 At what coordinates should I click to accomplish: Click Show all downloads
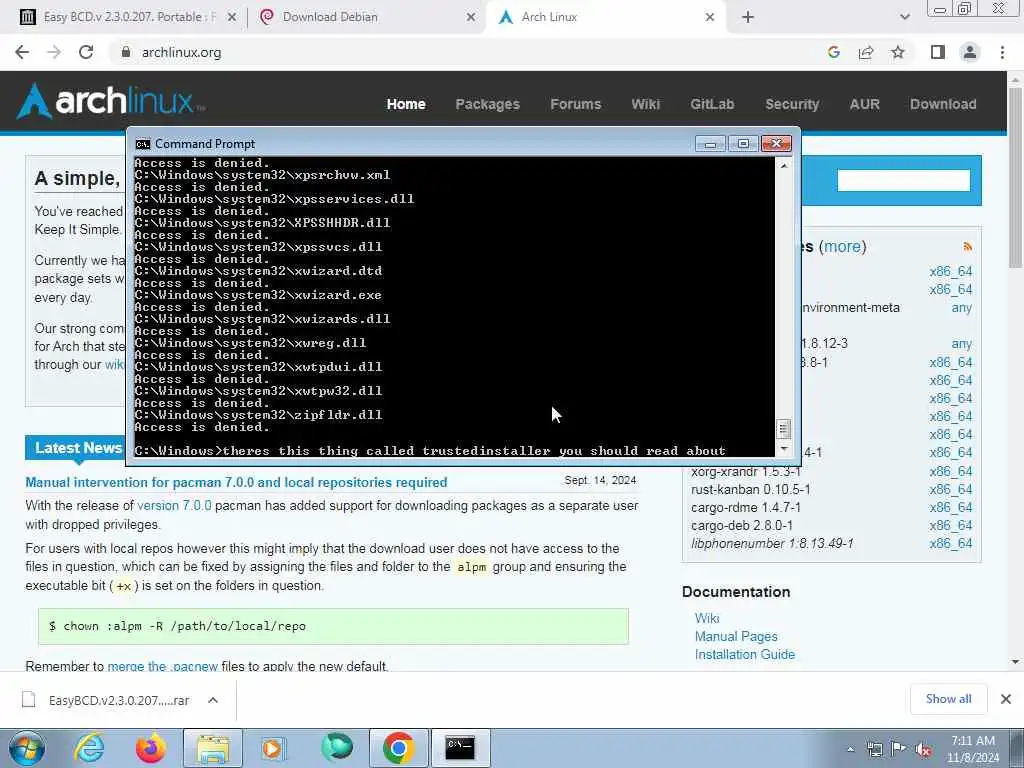tap(948, 699)
